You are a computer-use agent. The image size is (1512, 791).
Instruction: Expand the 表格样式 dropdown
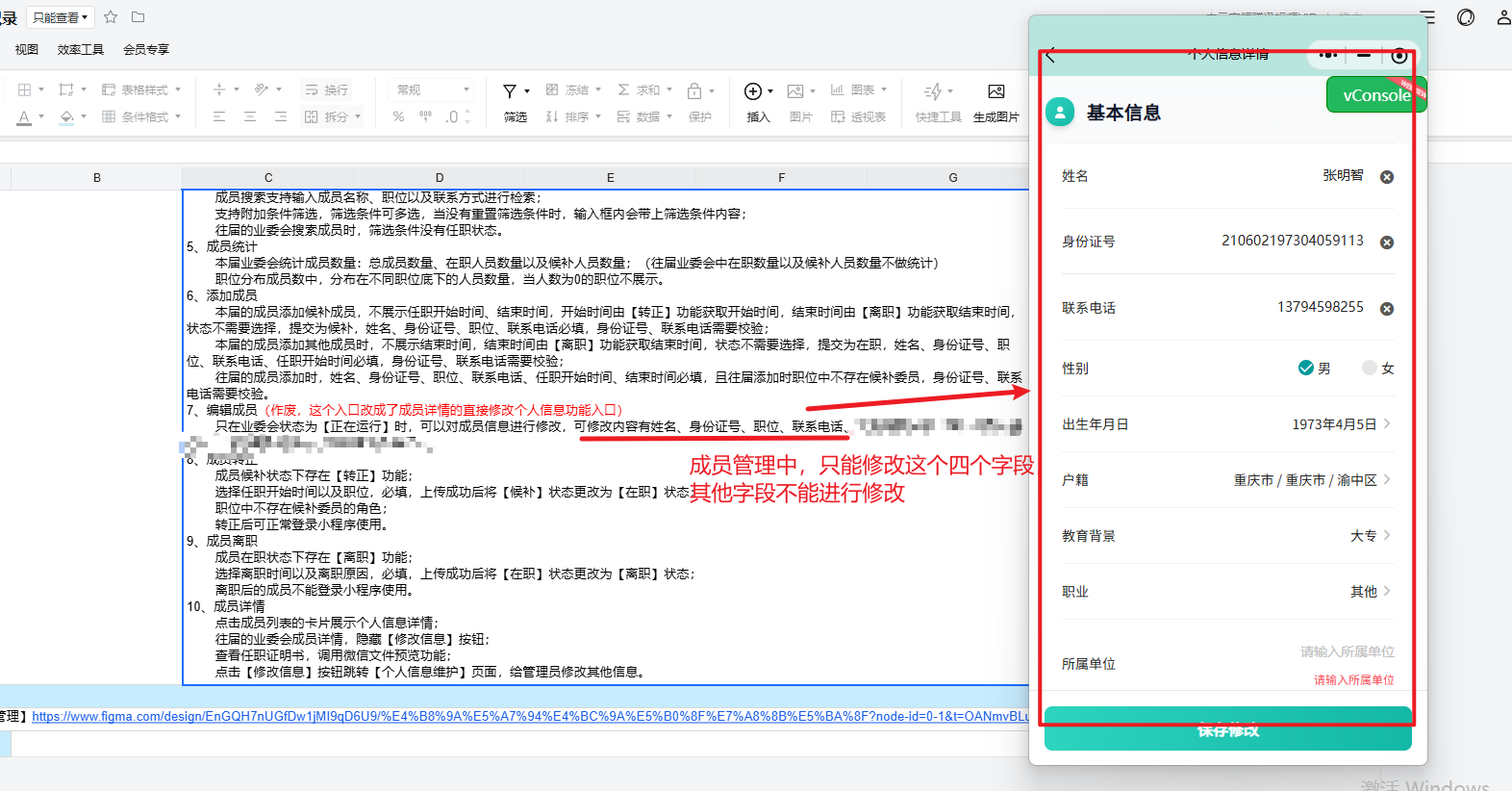click(x=178, y=89)
